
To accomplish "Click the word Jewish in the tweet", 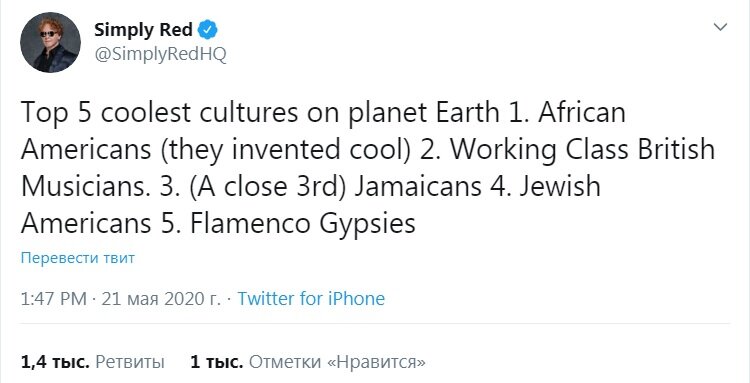I will [560, 186].
